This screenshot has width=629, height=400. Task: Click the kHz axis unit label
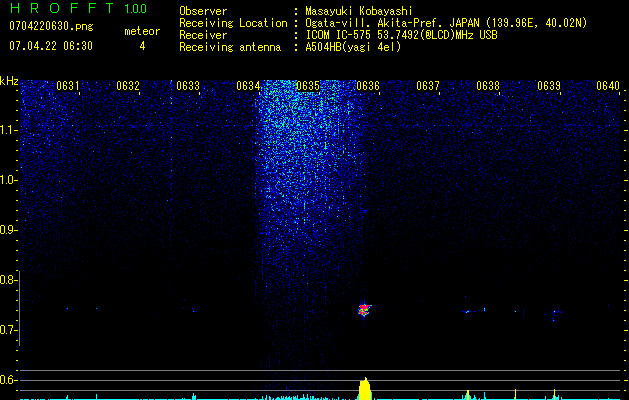[x=9, y=81]
